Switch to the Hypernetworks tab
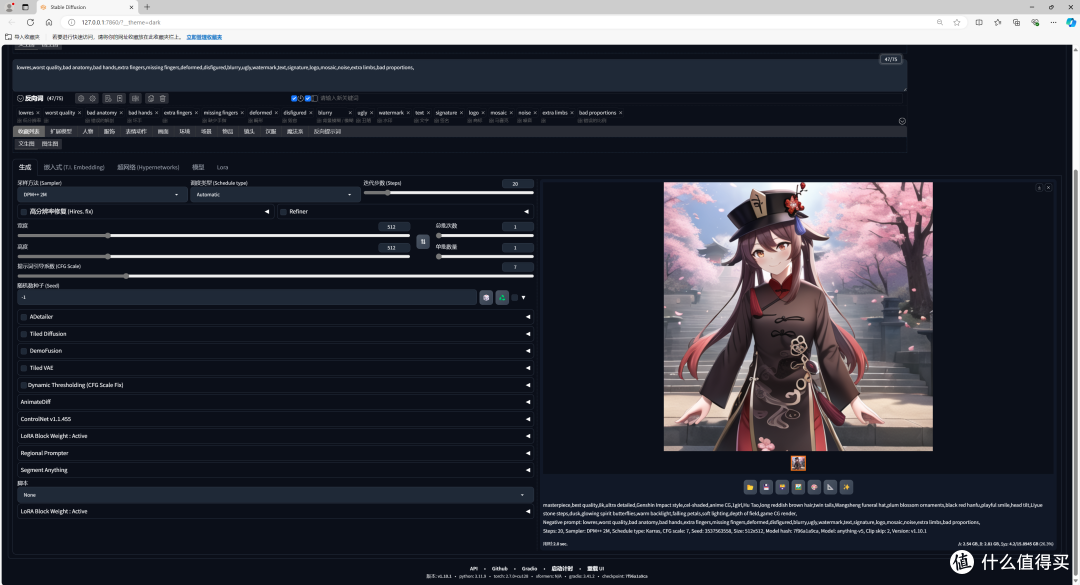This screenshot has width=1080, height=585. pyautogui.click(x=148, y=167)
